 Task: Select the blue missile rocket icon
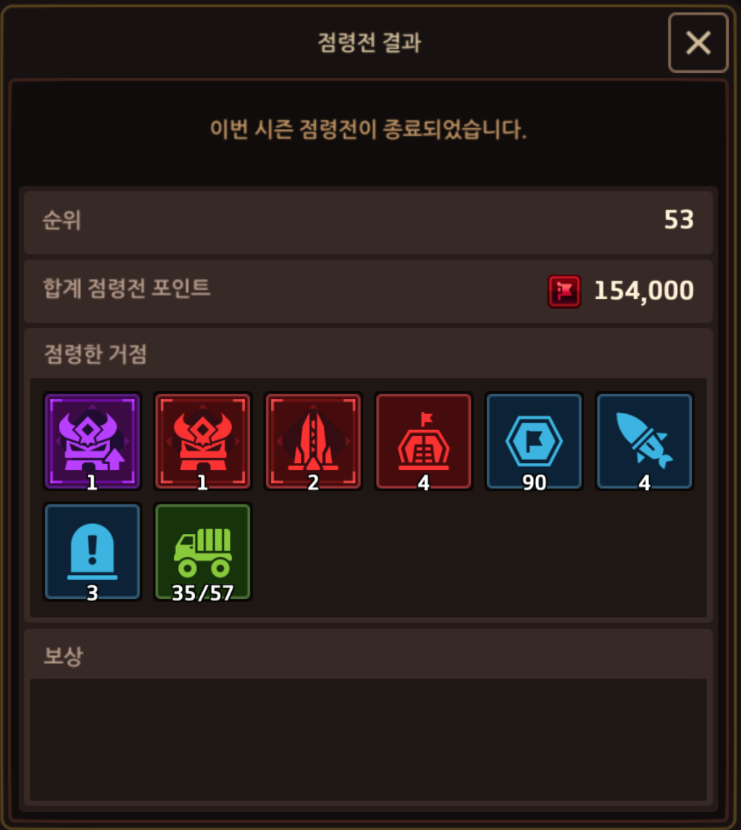[645, 441]
